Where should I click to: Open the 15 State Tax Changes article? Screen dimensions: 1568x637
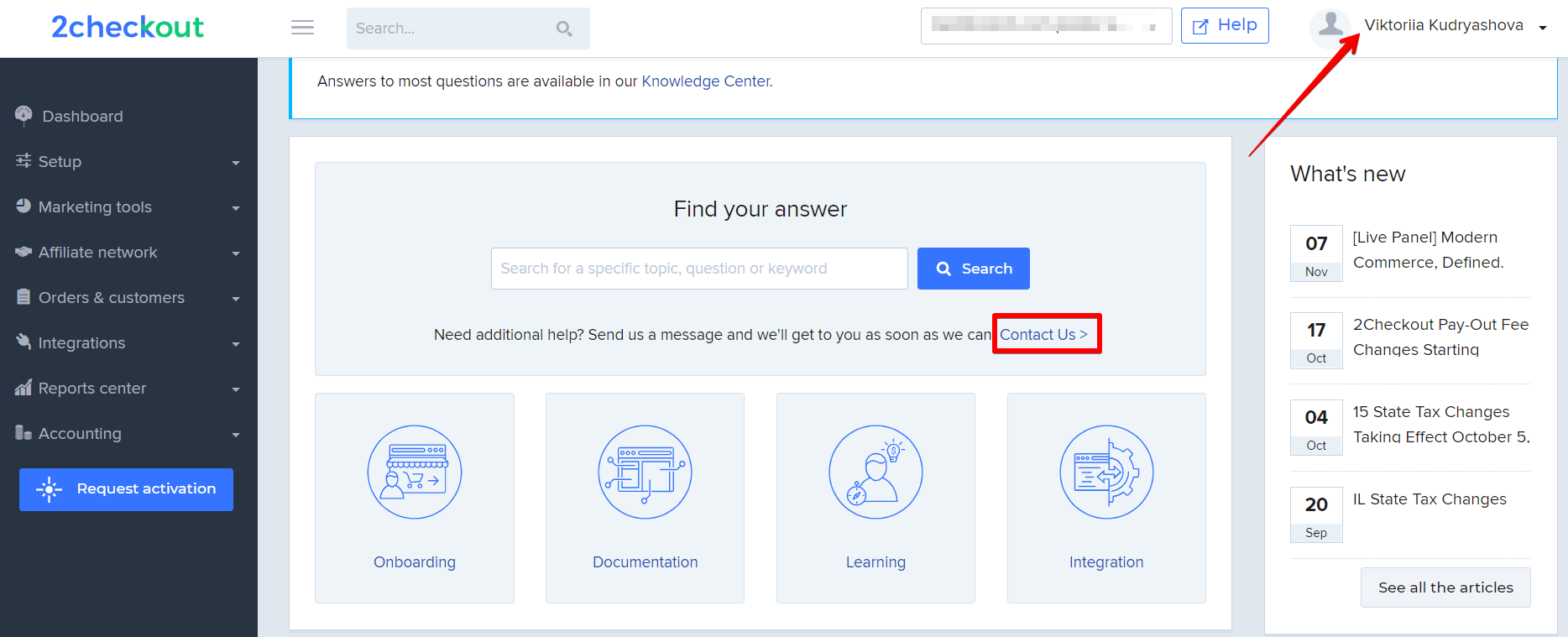[x=1441, y=425]
